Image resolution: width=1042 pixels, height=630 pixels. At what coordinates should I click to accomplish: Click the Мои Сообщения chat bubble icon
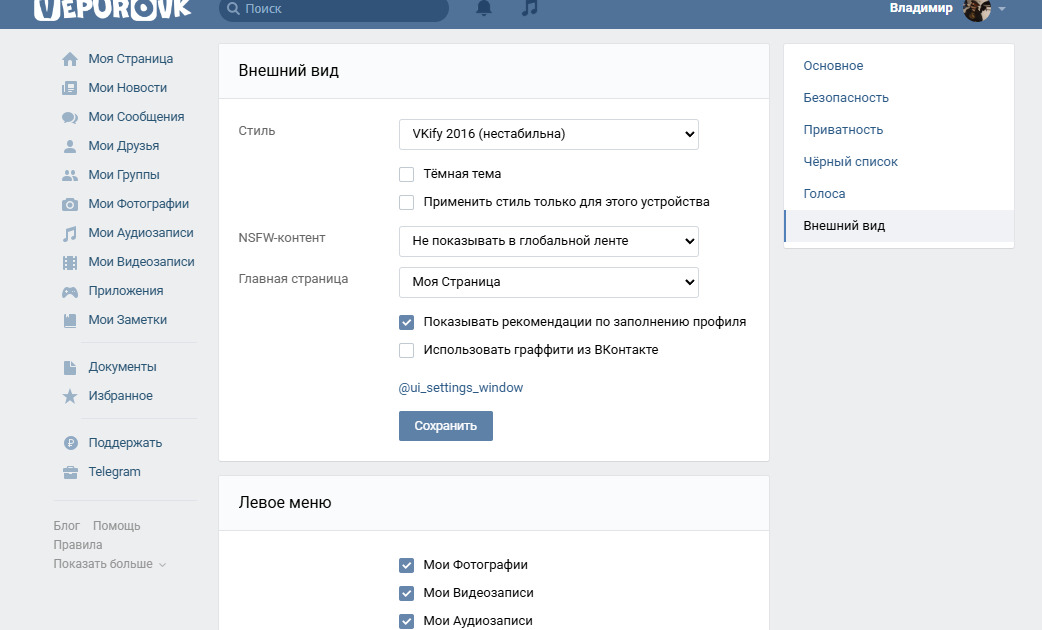tap(70, 117)
